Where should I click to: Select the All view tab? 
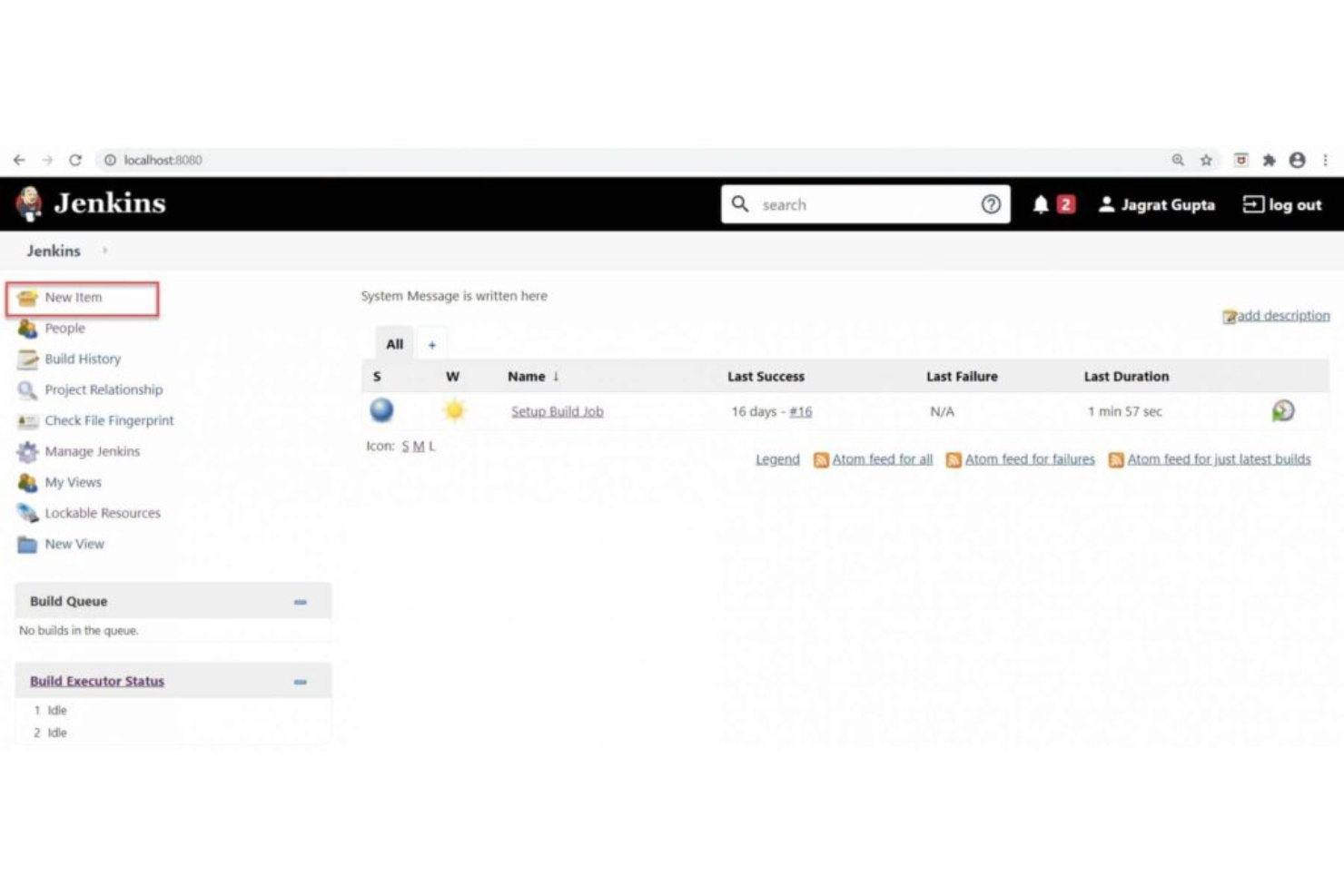click(x=394, y=344)
